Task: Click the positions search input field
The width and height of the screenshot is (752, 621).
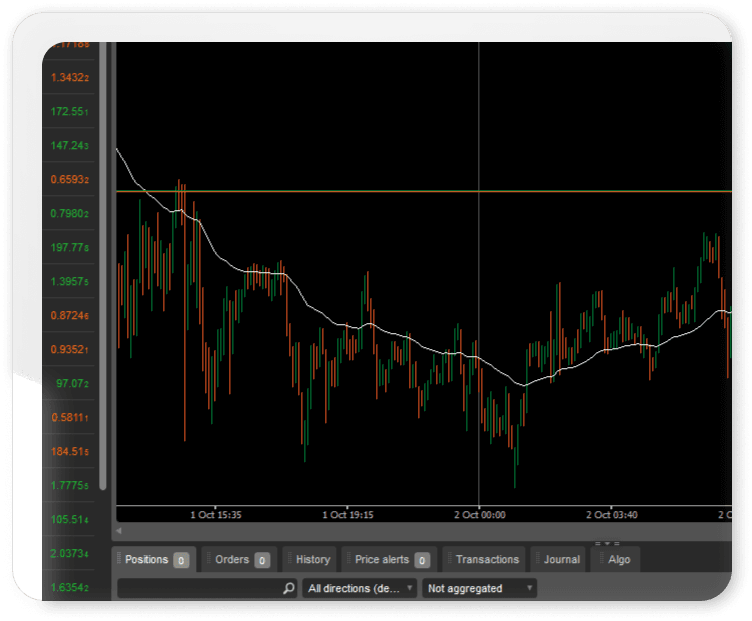Action: click(200, 589)
